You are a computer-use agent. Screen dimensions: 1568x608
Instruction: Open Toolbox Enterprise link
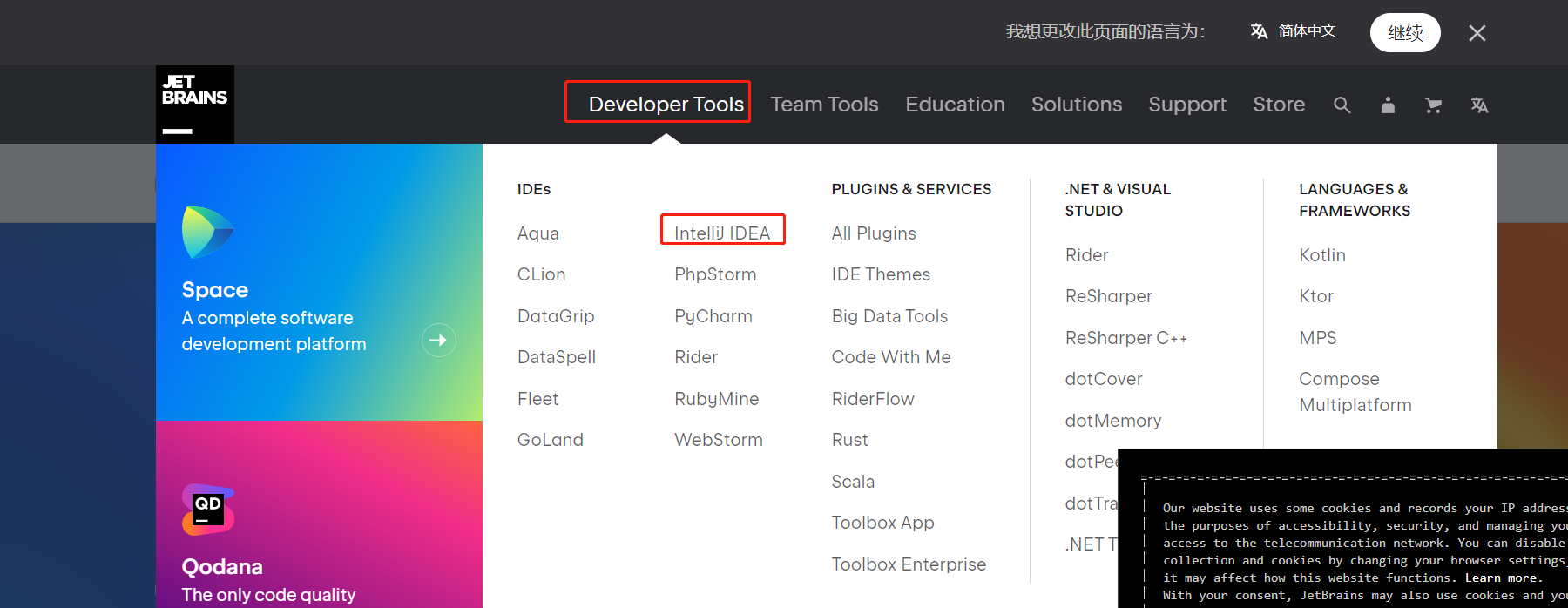click(x=909, y=564)
